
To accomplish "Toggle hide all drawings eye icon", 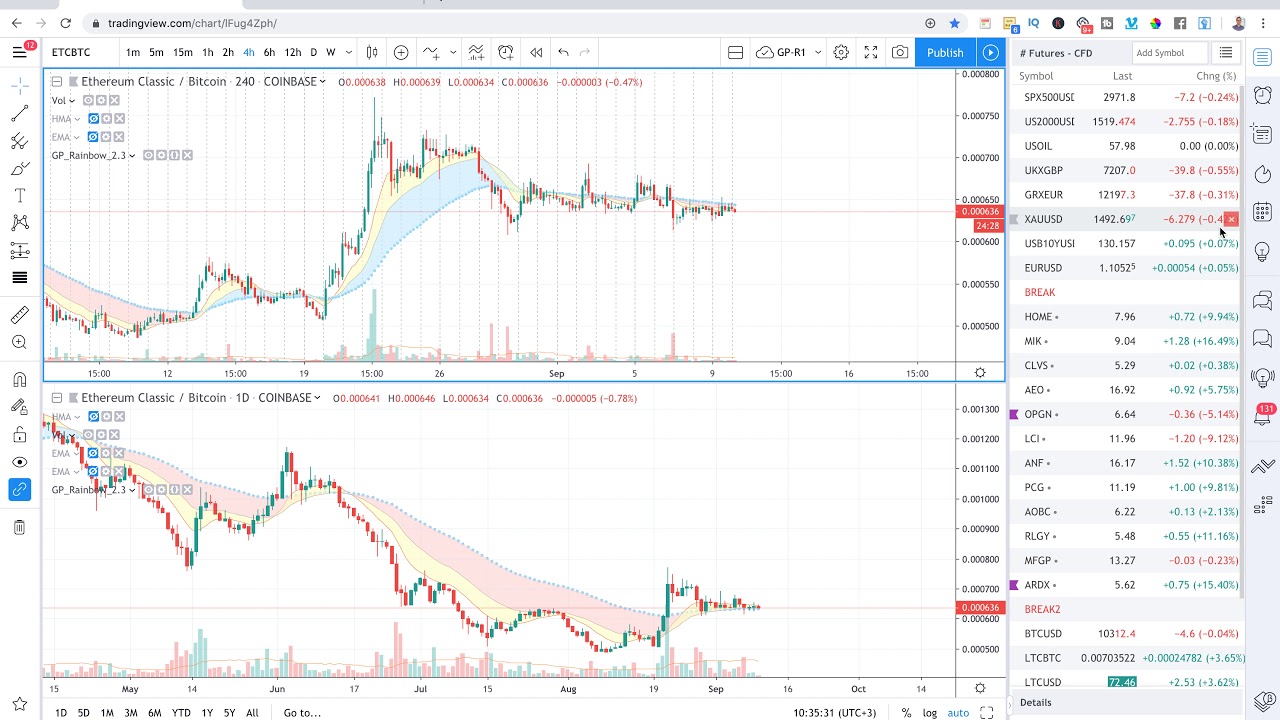I will coord(19,462).
